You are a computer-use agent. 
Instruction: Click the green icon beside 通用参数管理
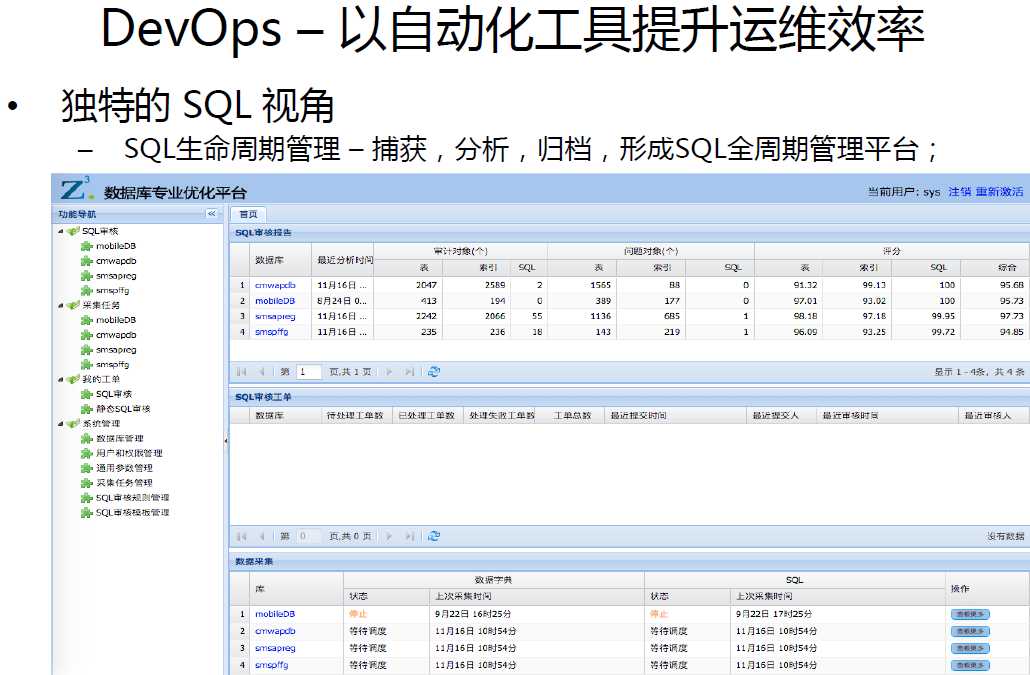coord(87,468)
